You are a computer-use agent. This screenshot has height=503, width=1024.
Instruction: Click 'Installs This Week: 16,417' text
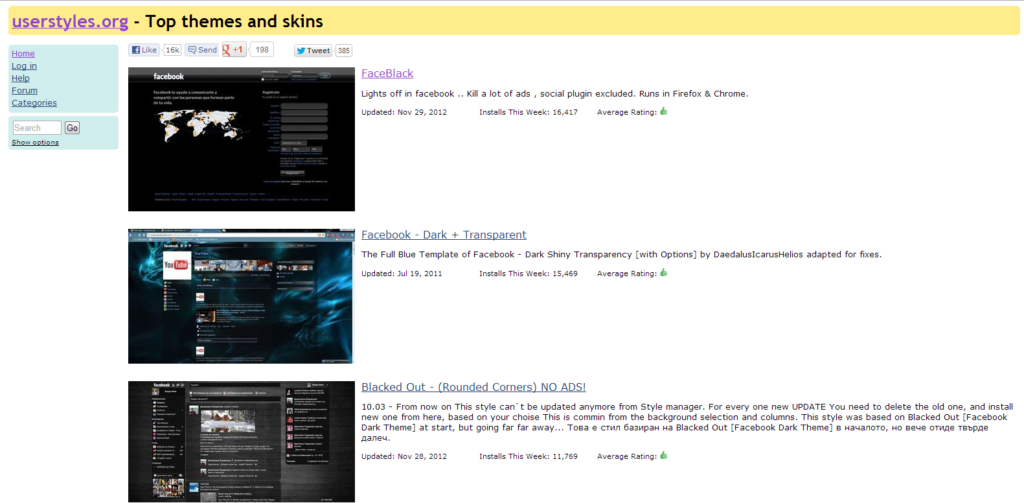point(528,112)
